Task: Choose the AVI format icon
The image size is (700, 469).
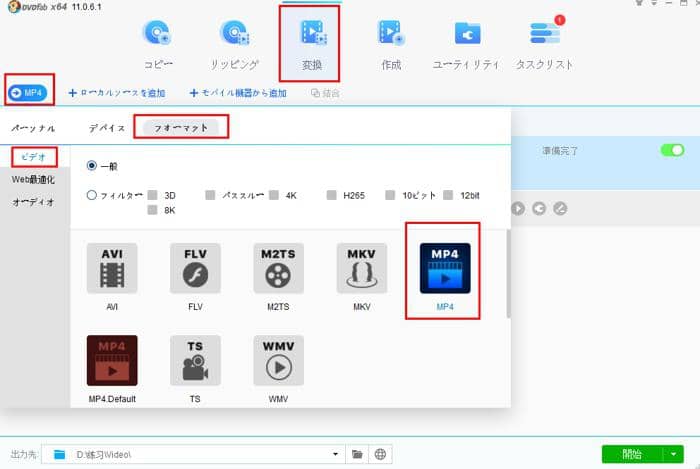Action: pyautogui.click(x=112, y=268)
